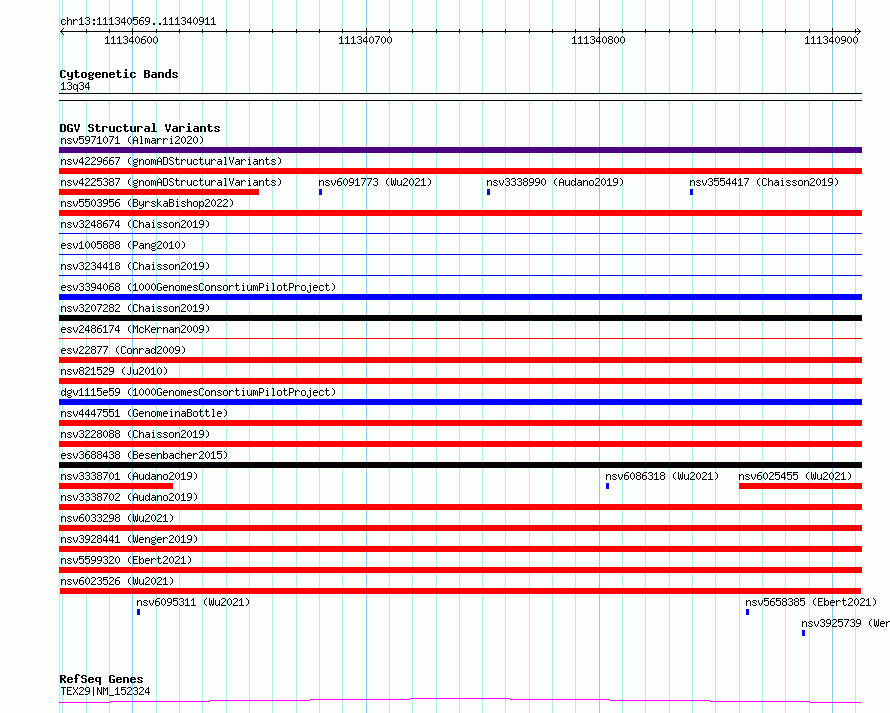Screen dimensions: 890x713
Task: Click the 111340700 ruler position label
Action: [365, 40]
